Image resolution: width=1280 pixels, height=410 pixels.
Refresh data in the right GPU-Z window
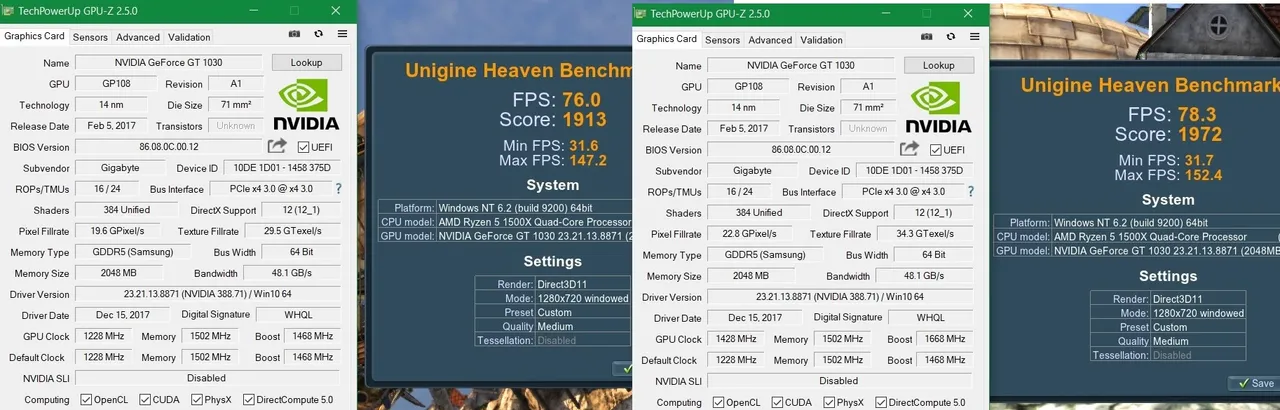tap(950, 38)
